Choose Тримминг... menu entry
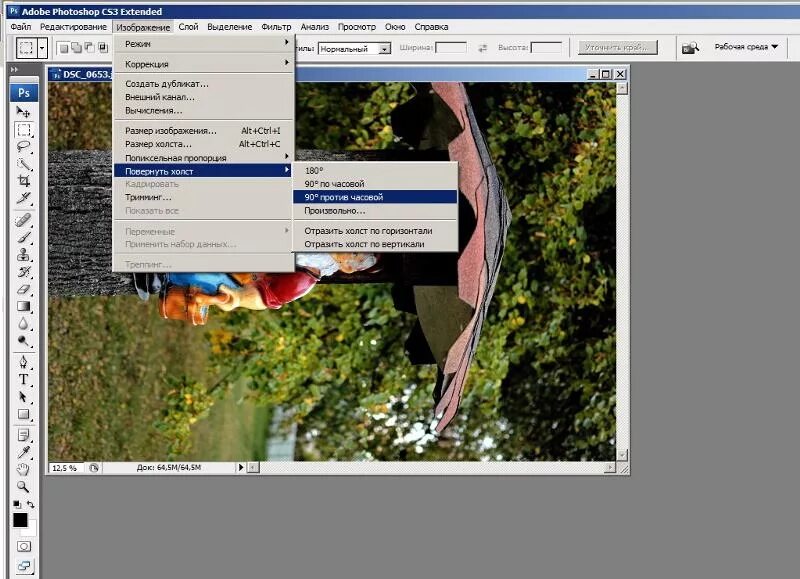Image resolution: width=800 pixels, height=579 pixels. [204, 197]
